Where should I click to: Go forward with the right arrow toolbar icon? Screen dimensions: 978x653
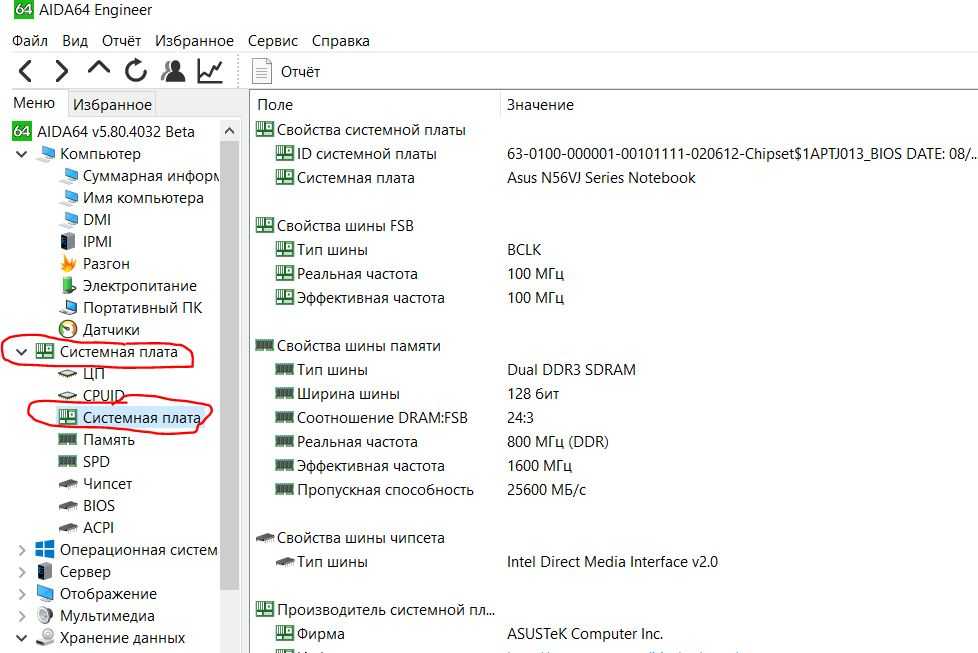tap(61, 71)
